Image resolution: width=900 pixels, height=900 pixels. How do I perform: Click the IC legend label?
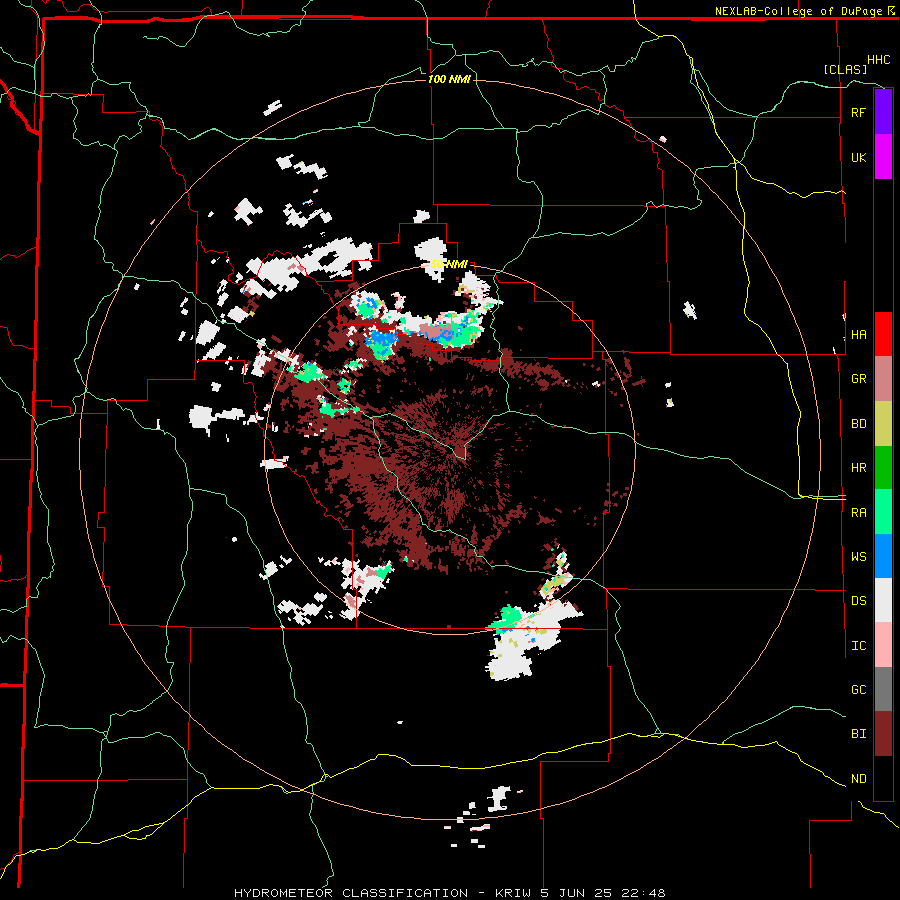pos(858,646)
